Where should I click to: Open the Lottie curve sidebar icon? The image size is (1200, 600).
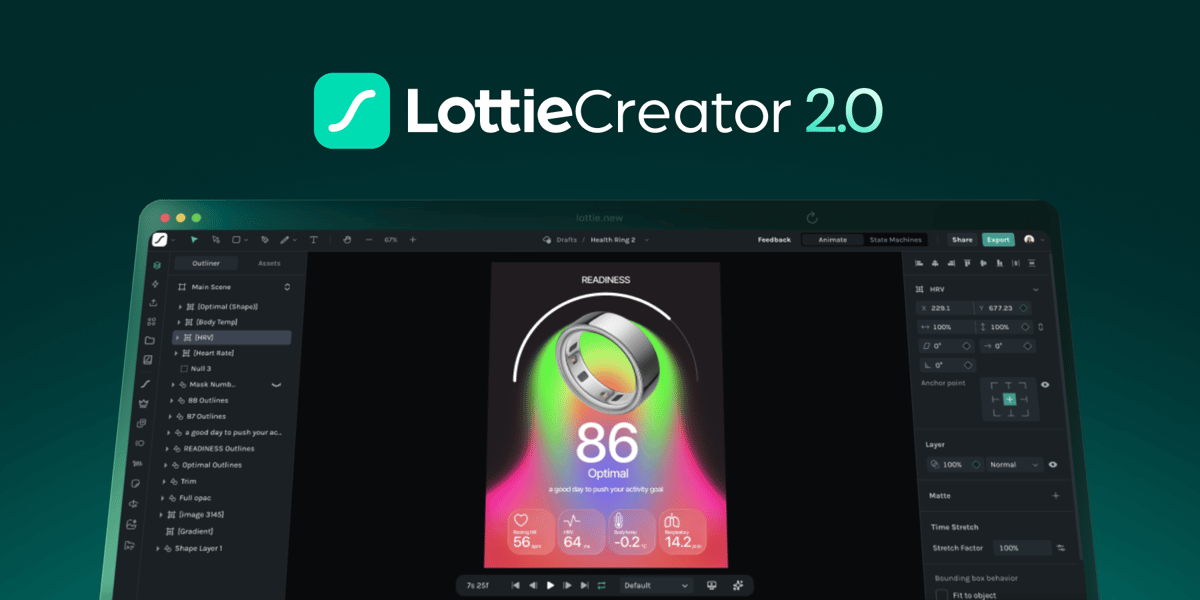[x=146, y=384]
